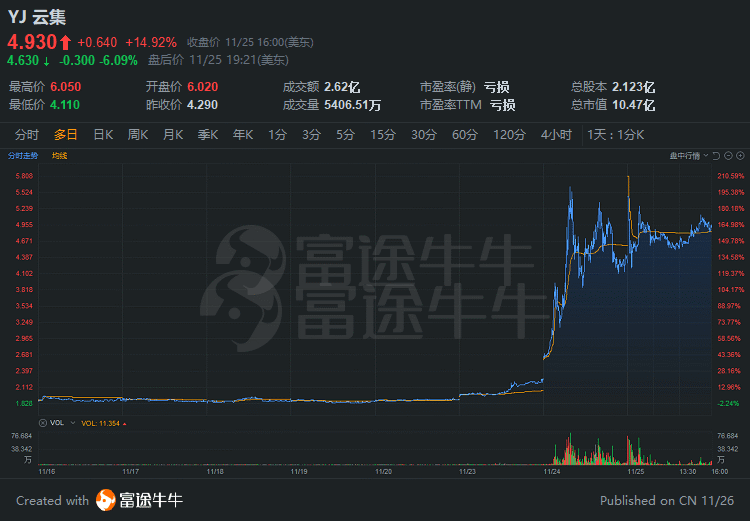Switch to the 年K yearly chart tab
750x521 pixels.
click(x=243, y=135)
